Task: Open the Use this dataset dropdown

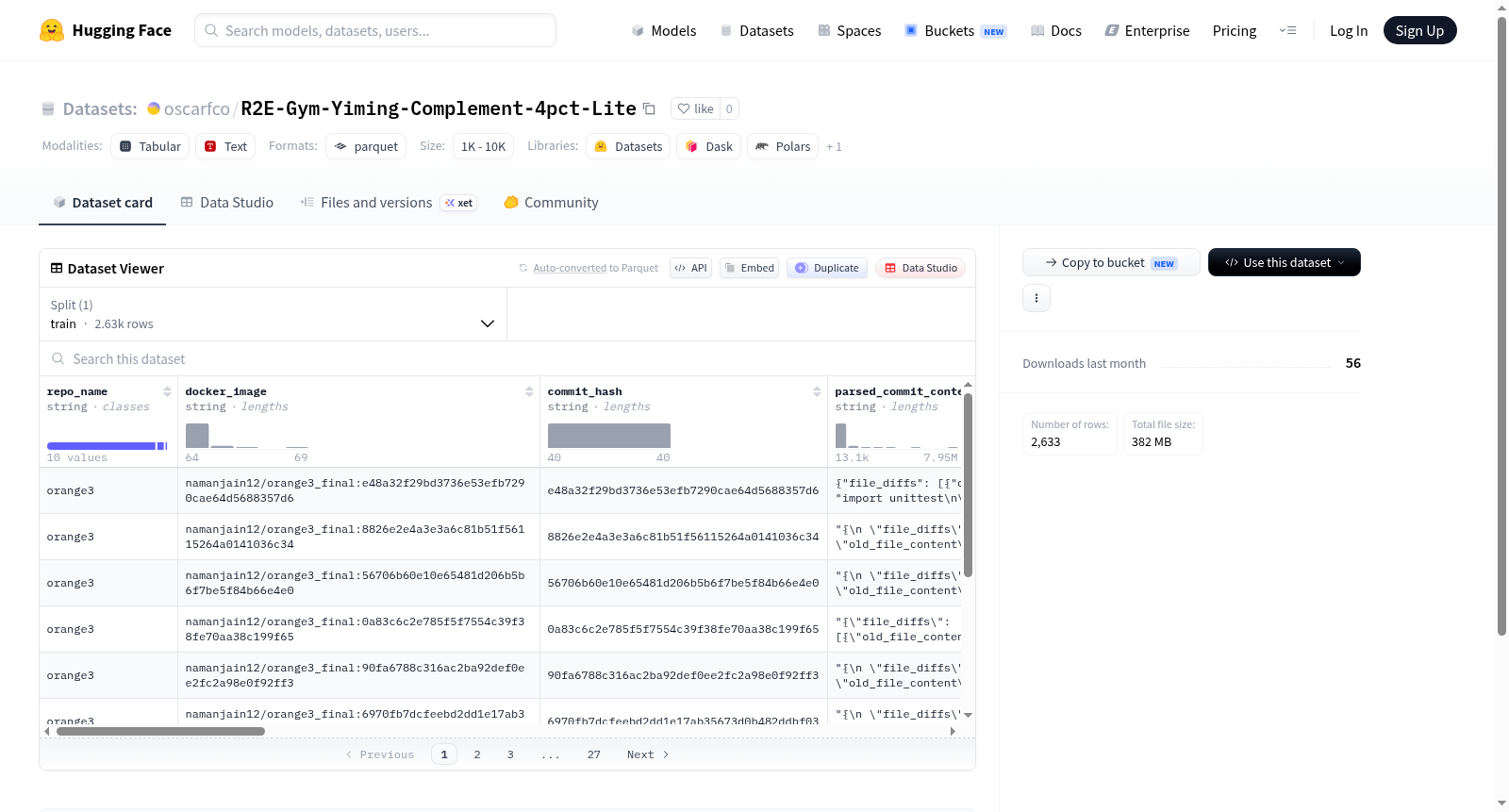Action: tap(1285, 262)
